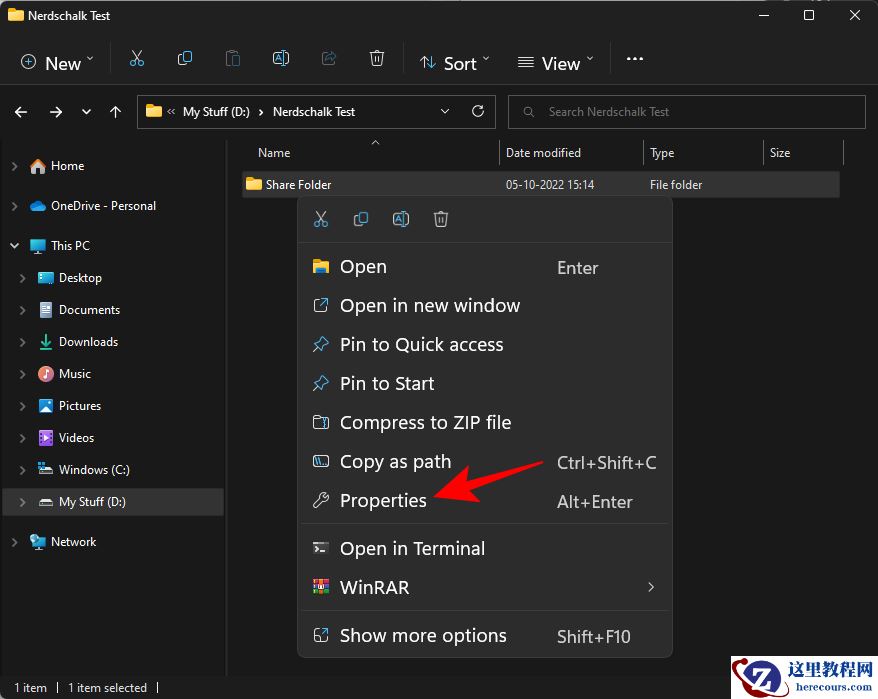Select Documents in the sidebar
878x699 pixels.
click(x=90, y=310)
